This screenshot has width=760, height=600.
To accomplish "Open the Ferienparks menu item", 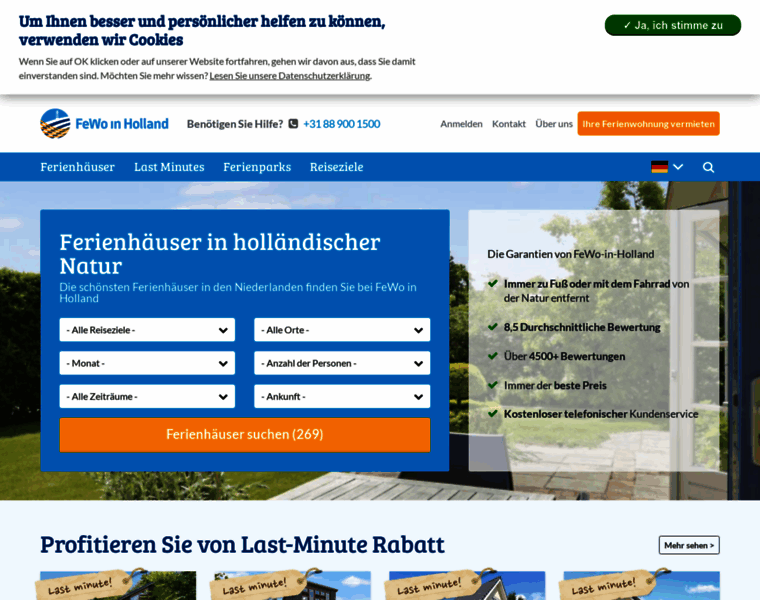I will (x=257, y=167).
